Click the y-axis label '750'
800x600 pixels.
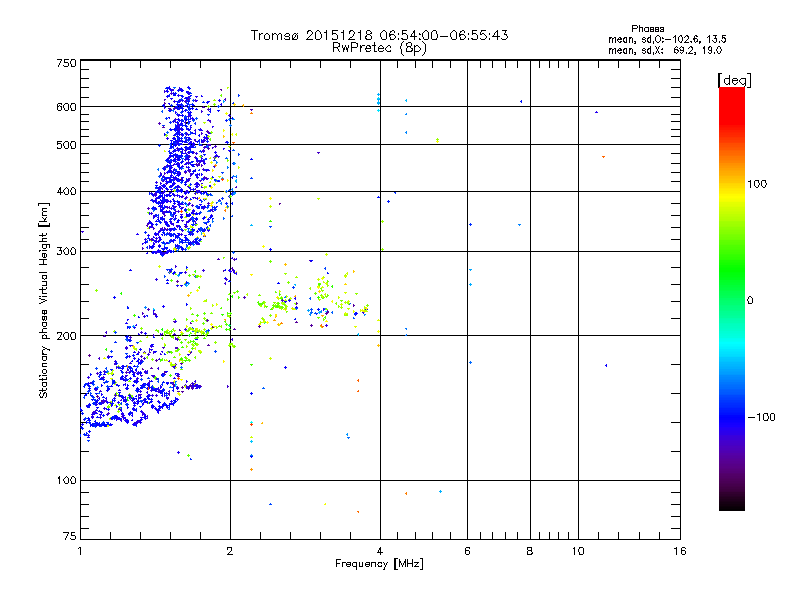66,63
